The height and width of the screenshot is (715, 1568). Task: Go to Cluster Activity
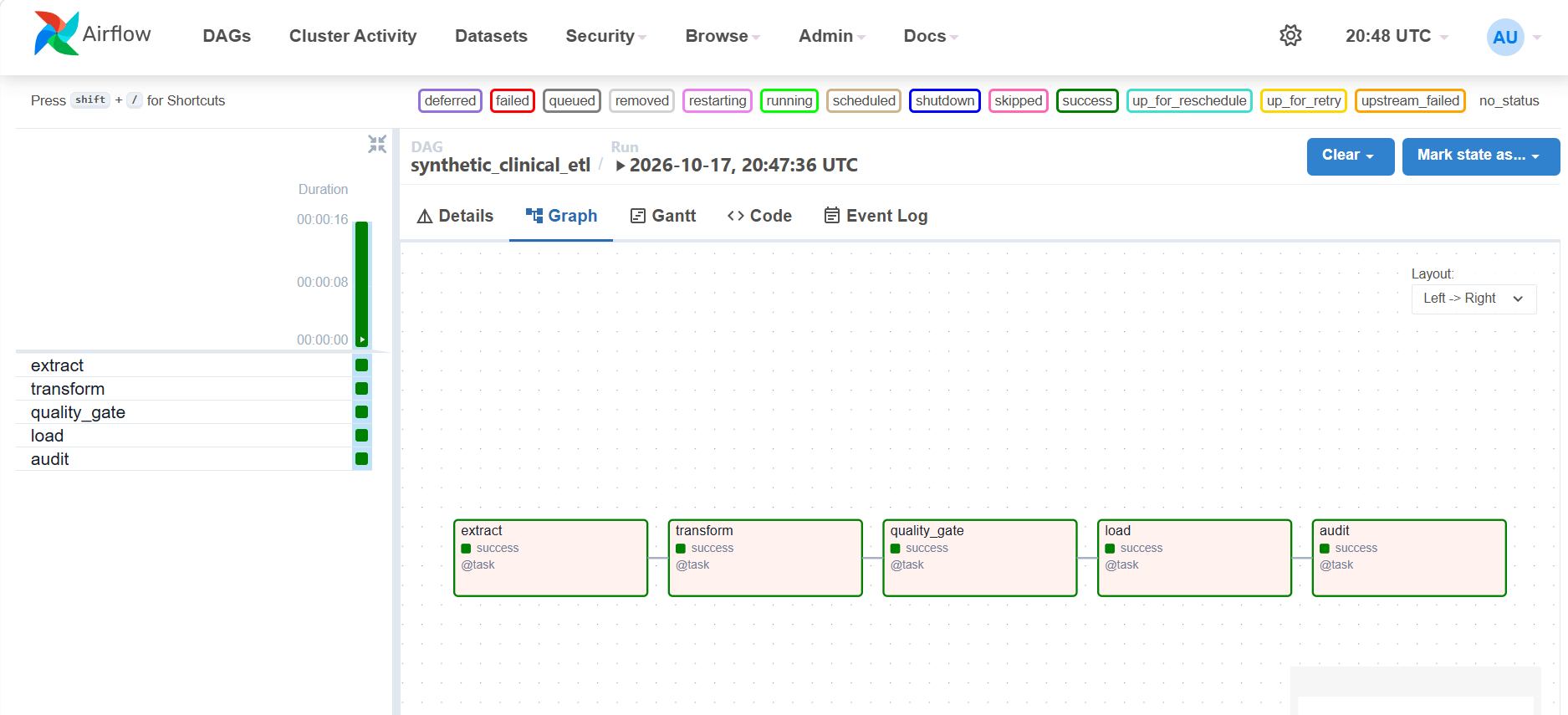click(x=353, y=36)
